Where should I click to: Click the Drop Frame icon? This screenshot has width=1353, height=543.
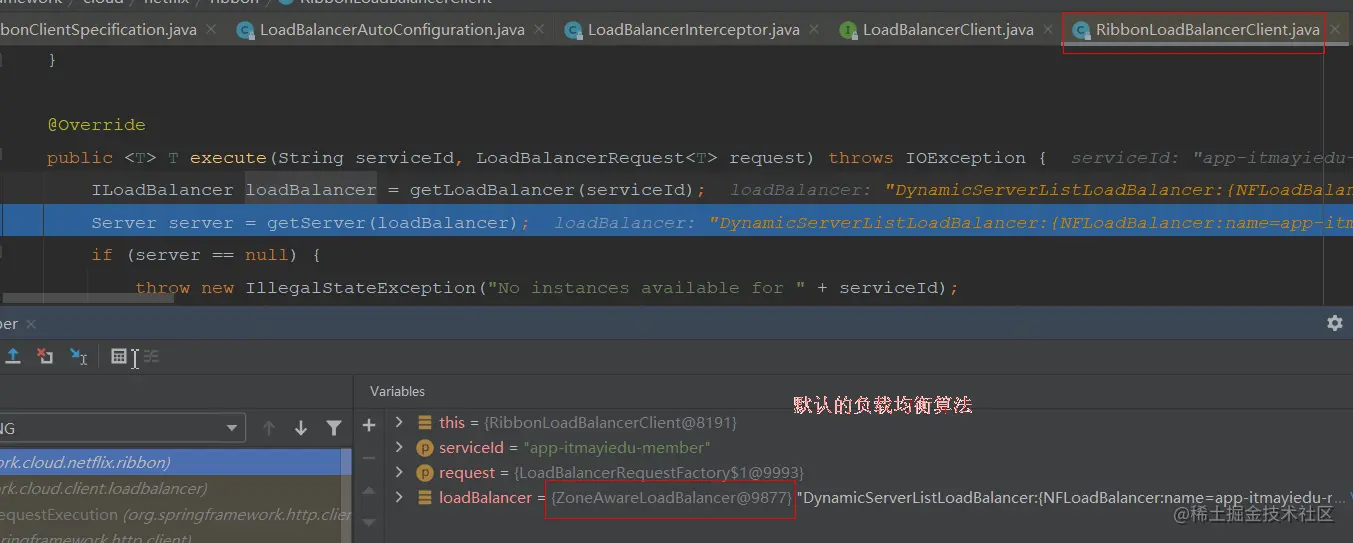(x=45, y=356)
